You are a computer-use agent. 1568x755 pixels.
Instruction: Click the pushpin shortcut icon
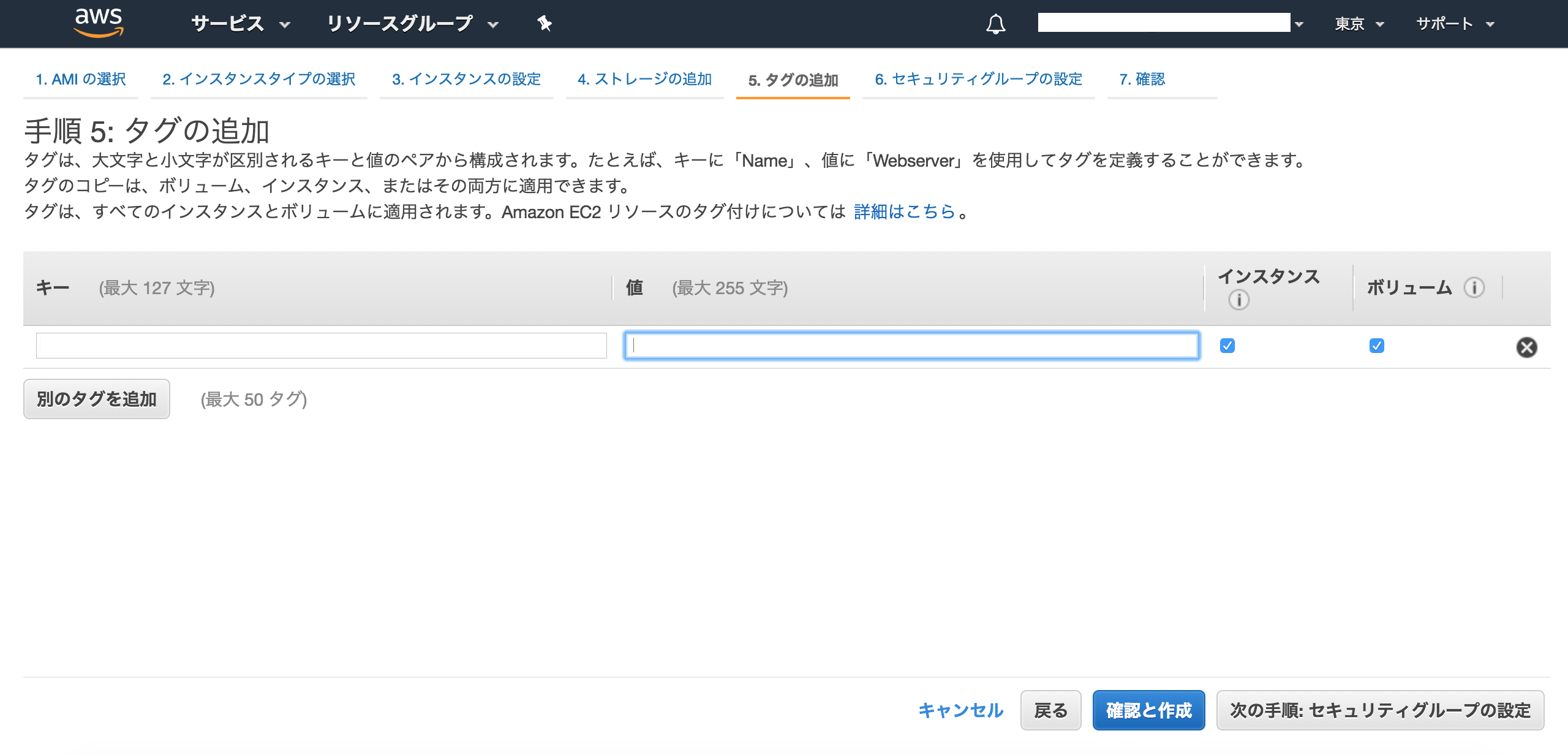(544, 24)
